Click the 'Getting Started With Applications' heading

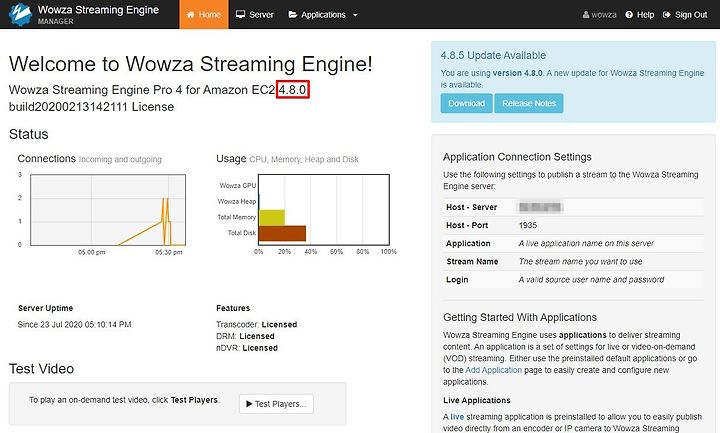pos(520,317)
